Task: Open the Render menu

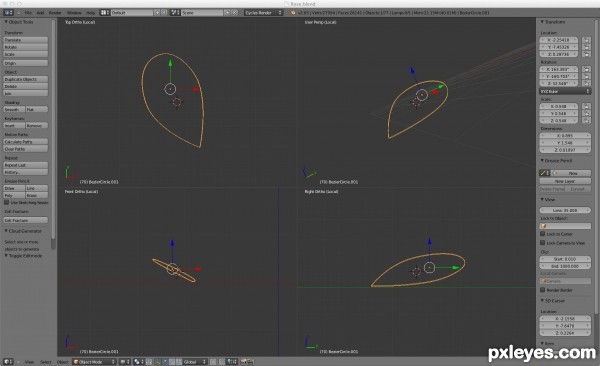Action: point(55,13)
